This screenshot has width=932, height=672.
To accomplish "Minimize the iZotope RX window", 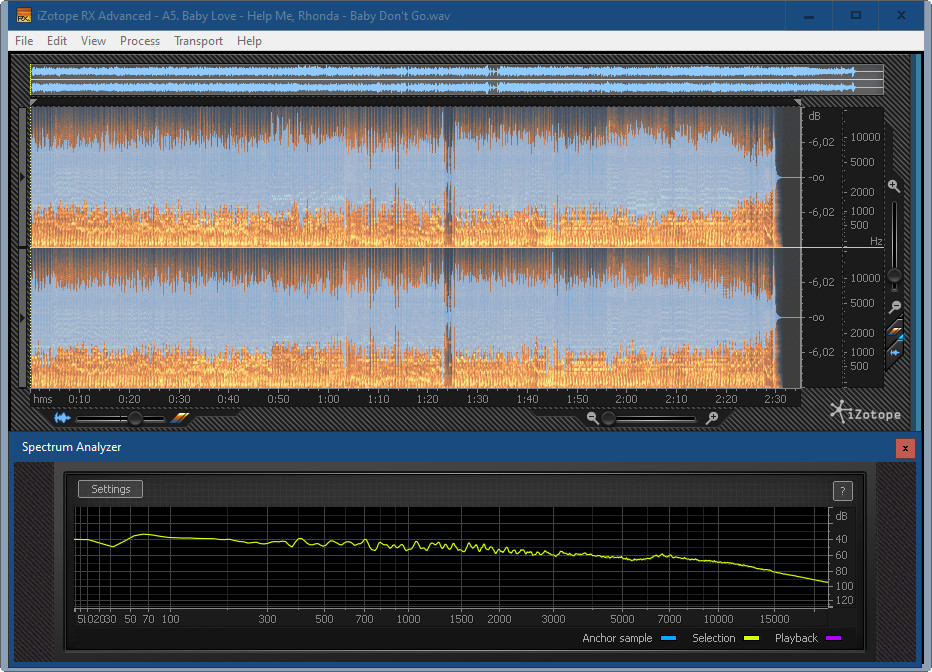I will pos(808,16).
